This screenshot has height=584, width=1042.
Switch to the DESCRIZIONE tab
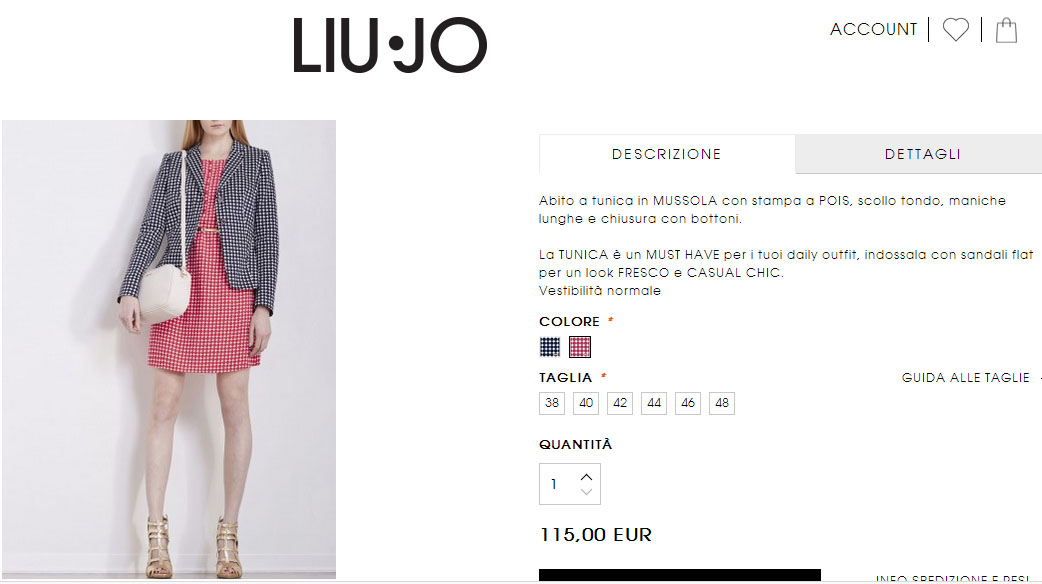667,154
